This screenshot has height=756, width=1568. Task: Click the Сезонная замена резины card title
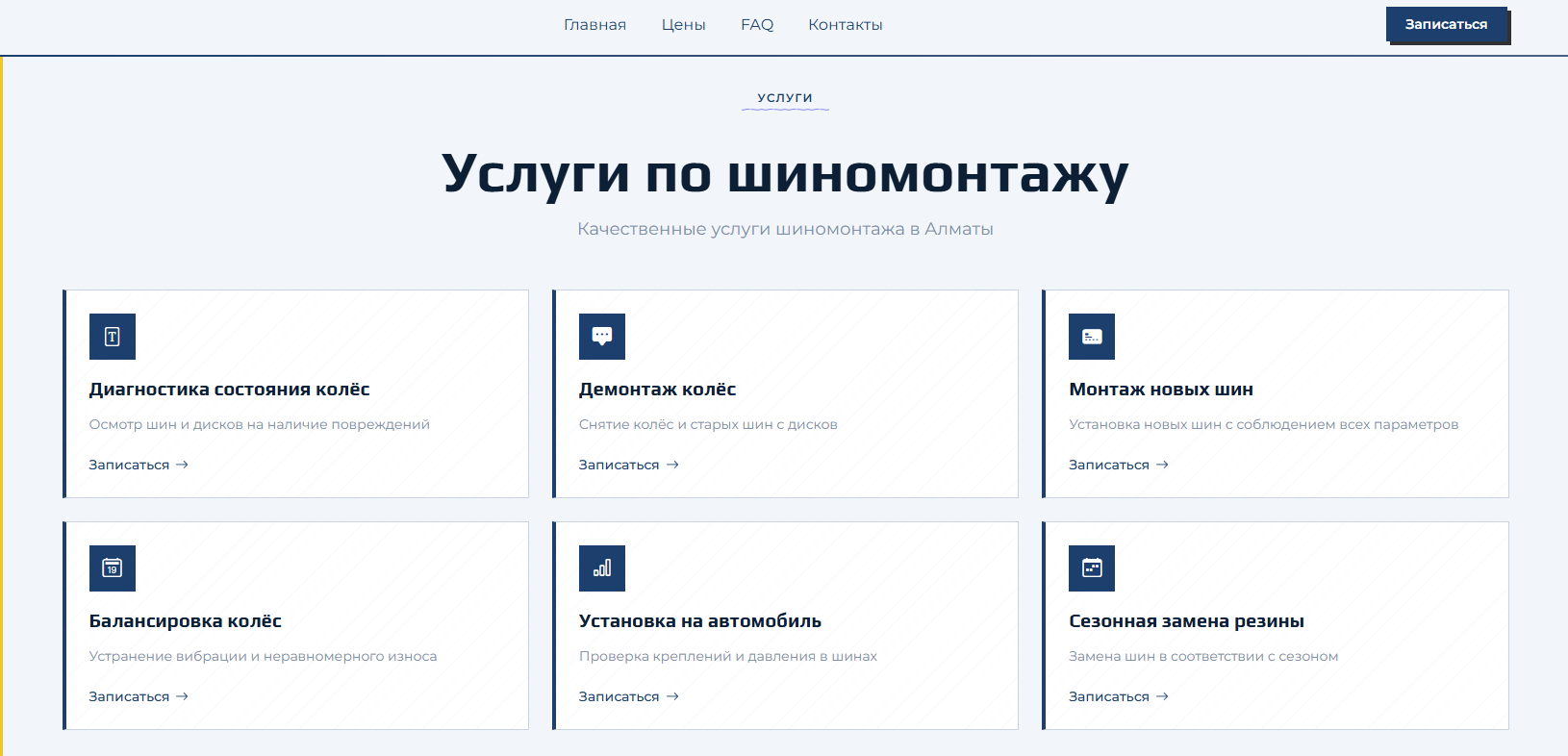pos(1186,621)
